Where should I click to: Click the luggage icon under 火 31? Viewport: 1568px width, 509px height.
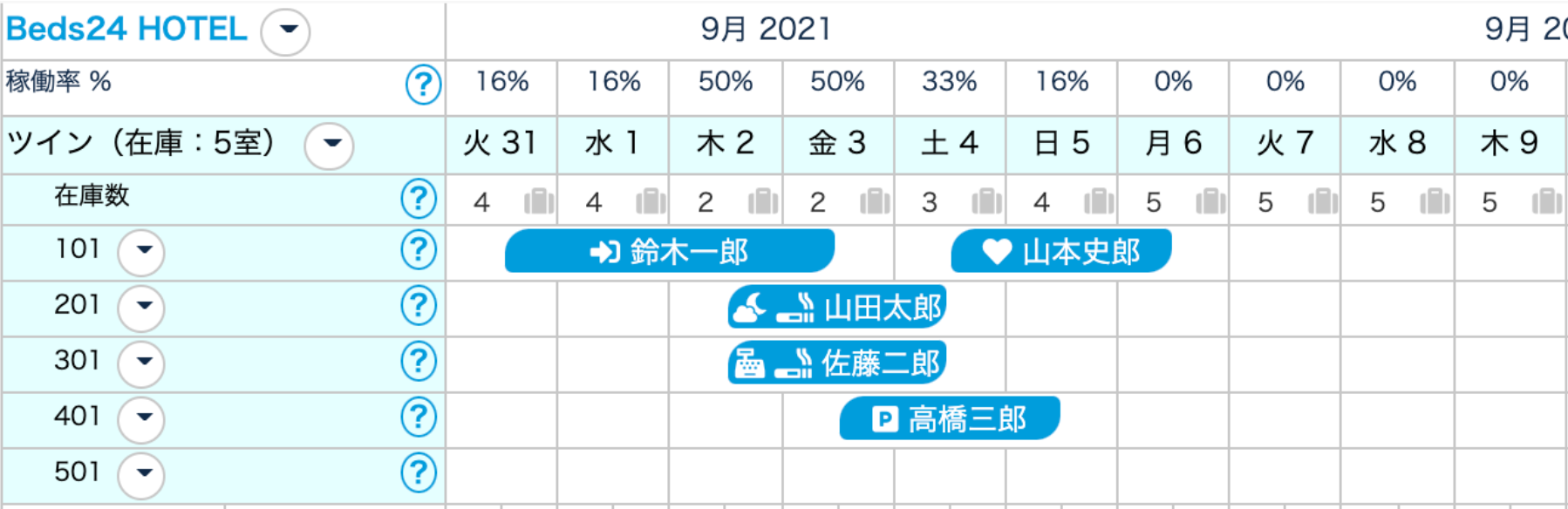tap(539, 202)
